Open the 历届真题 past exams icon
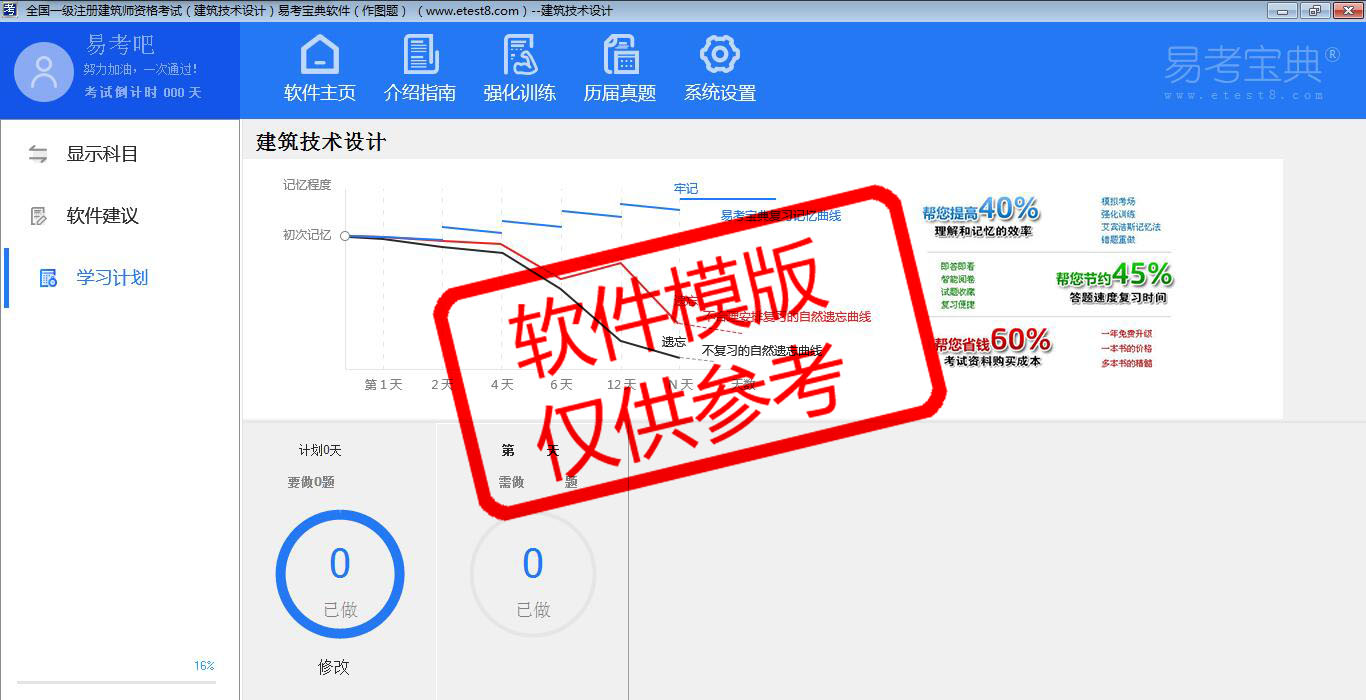1366x700 pixels. tap(621, 54)
